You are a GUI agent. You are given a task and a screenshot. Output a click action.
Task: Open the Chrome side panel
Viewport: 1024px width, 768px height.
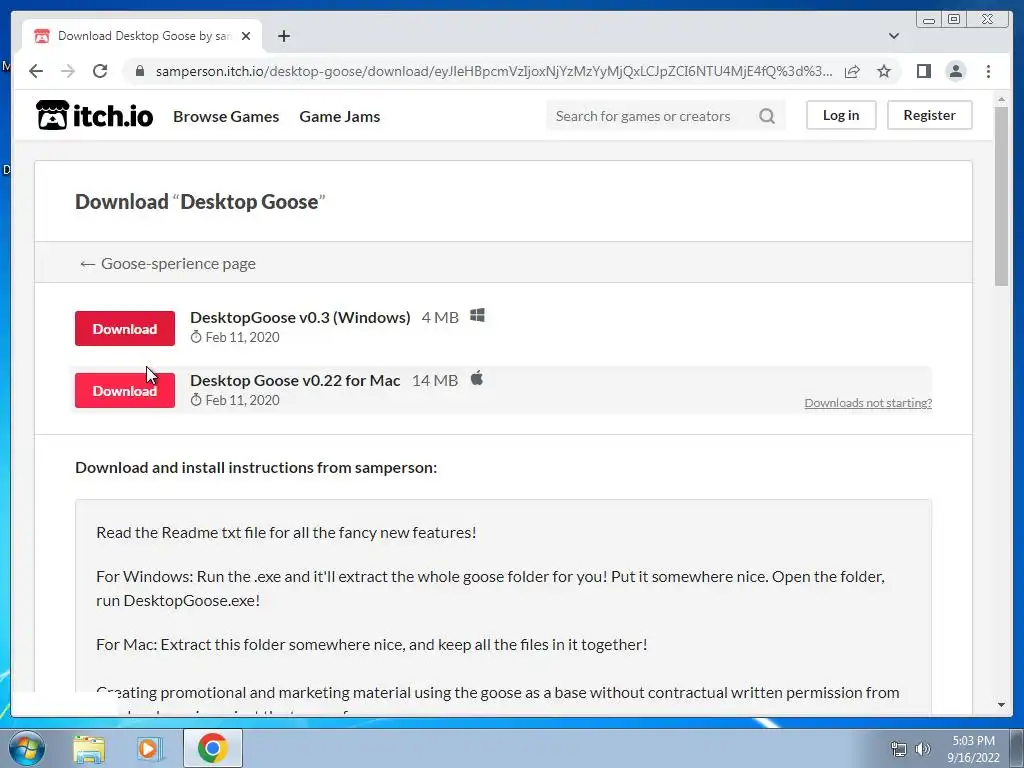pyautogui.click(x=923, y=71)
